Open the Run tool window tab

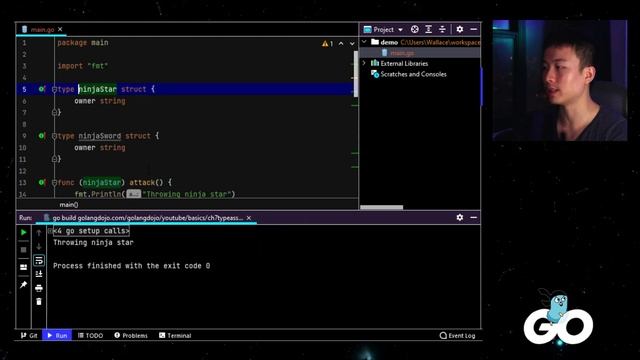[57, 336]
